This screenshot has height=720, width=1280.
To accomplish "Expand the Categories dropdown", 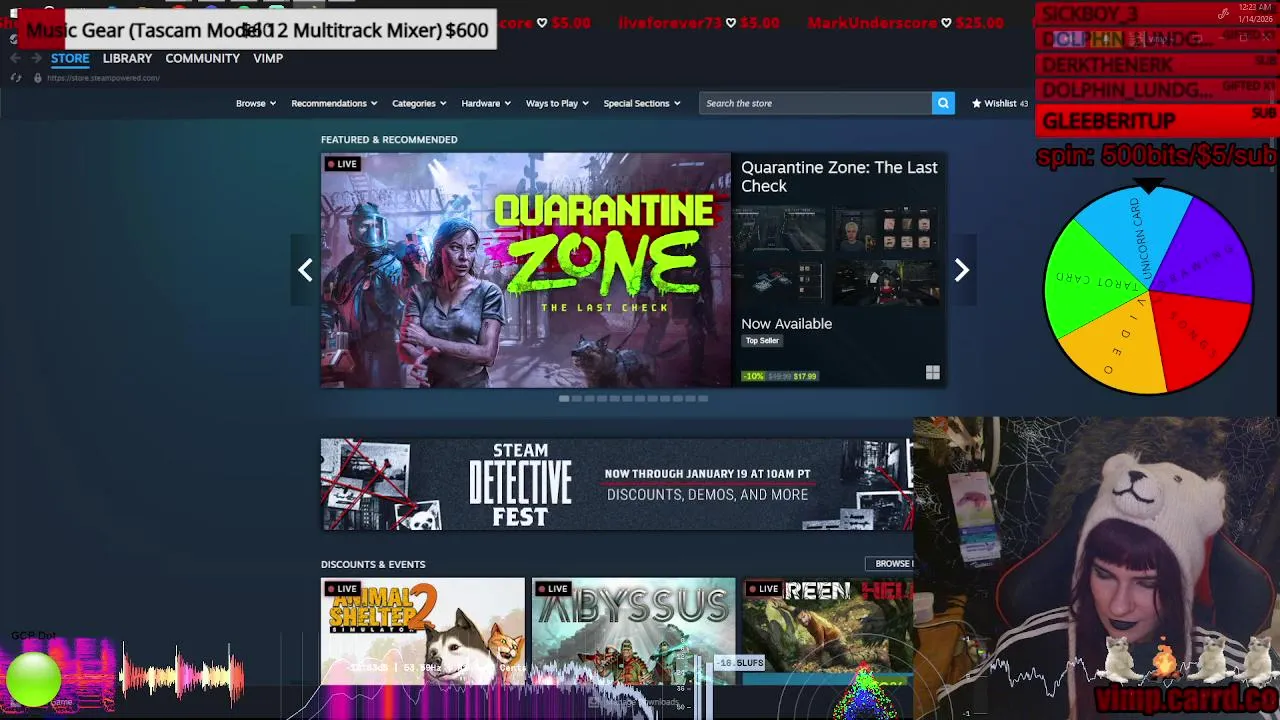I will (419, 103).
